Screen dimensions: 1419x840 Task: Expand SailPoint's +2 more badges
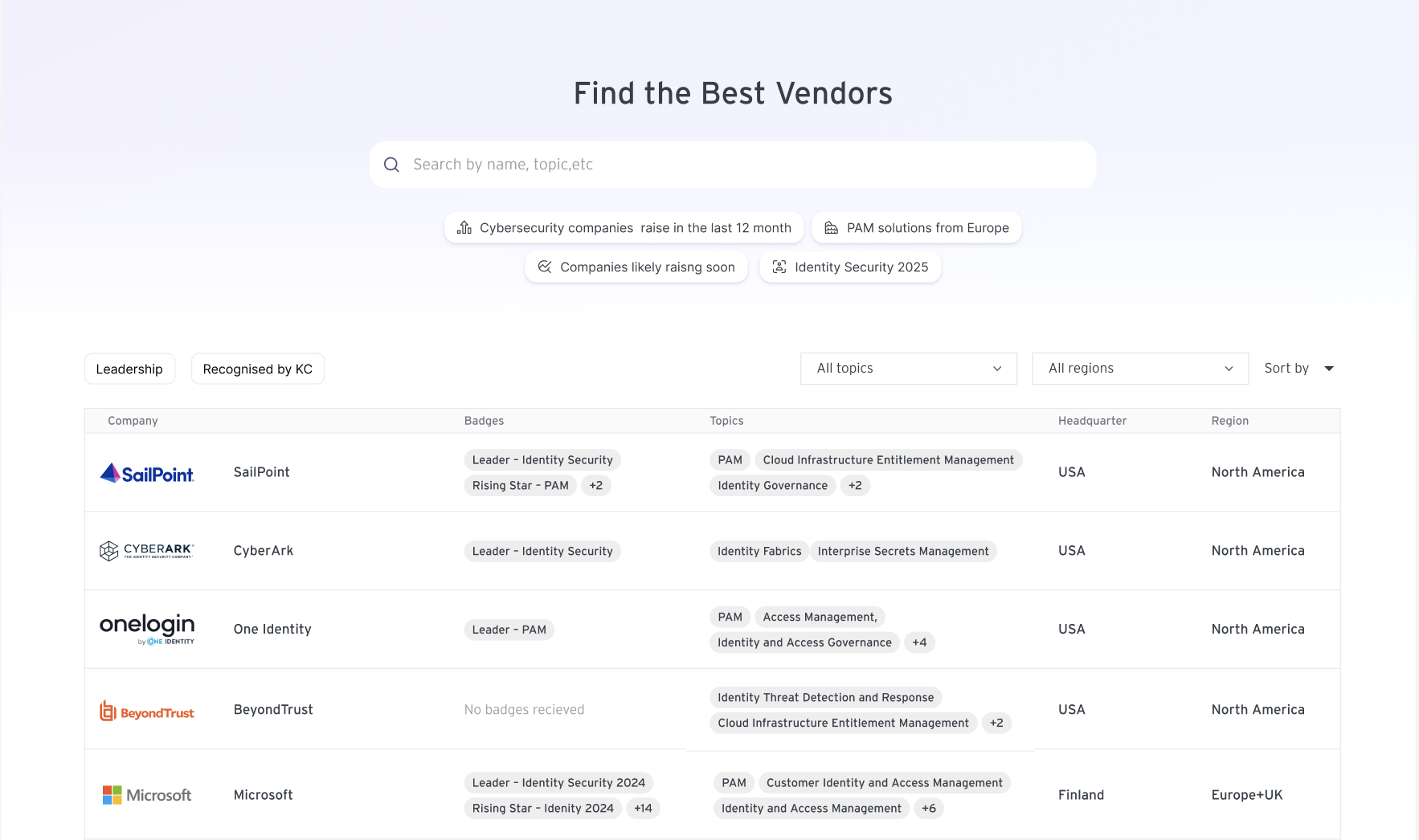(x=595, y=486)
